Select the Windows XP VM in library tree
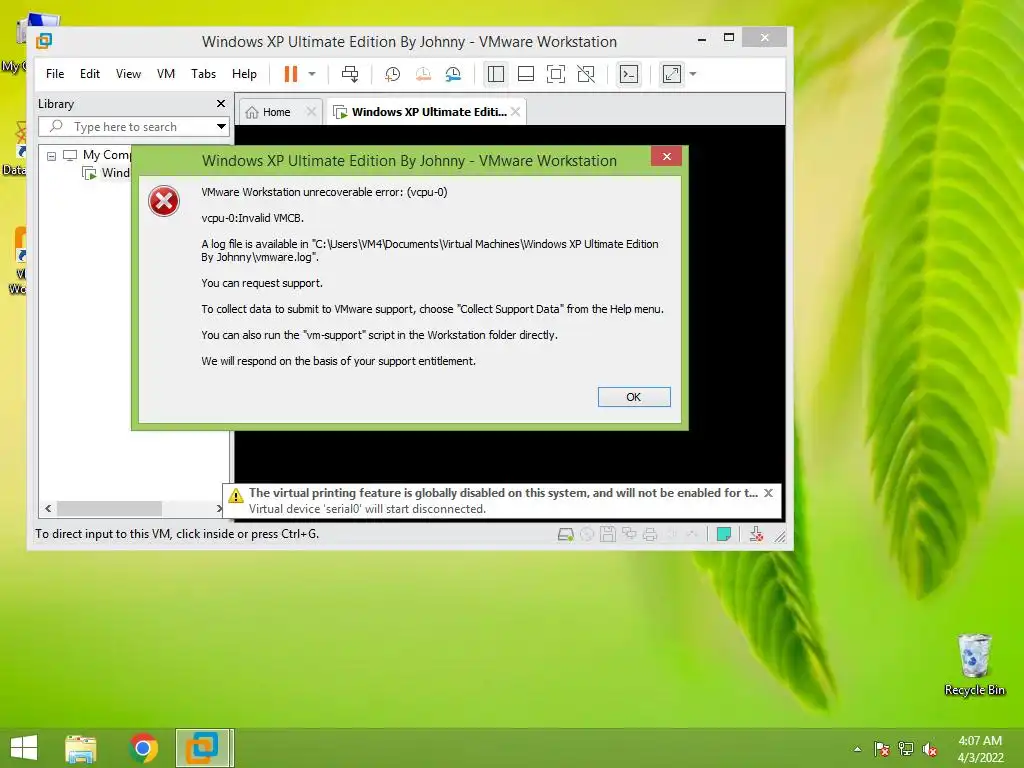This screenshot has width=1024, height=768. [106, 173]
